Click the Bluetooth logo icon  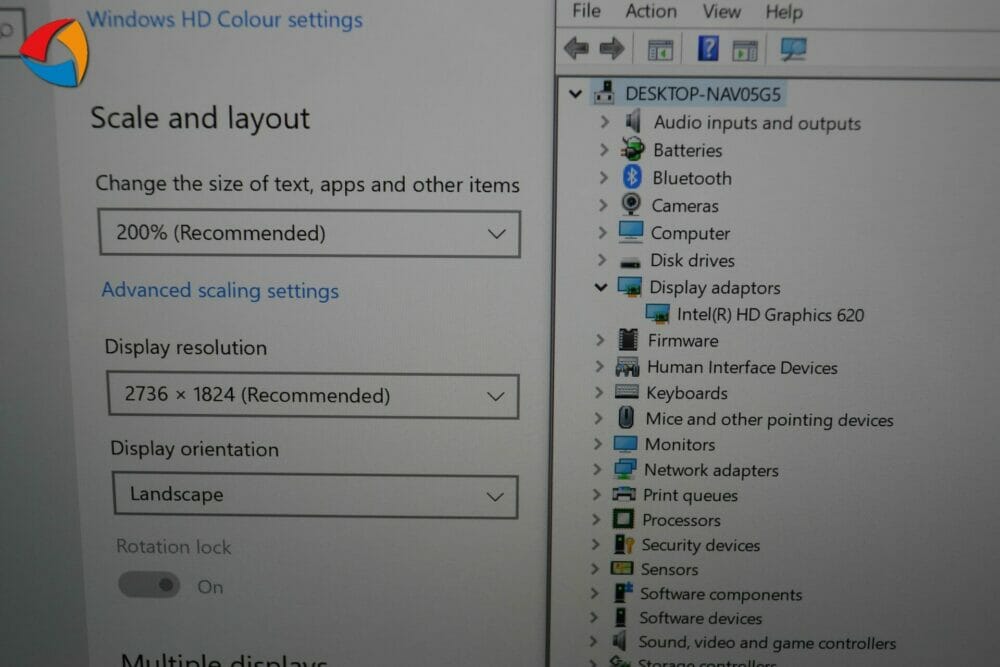click(631, 177)
